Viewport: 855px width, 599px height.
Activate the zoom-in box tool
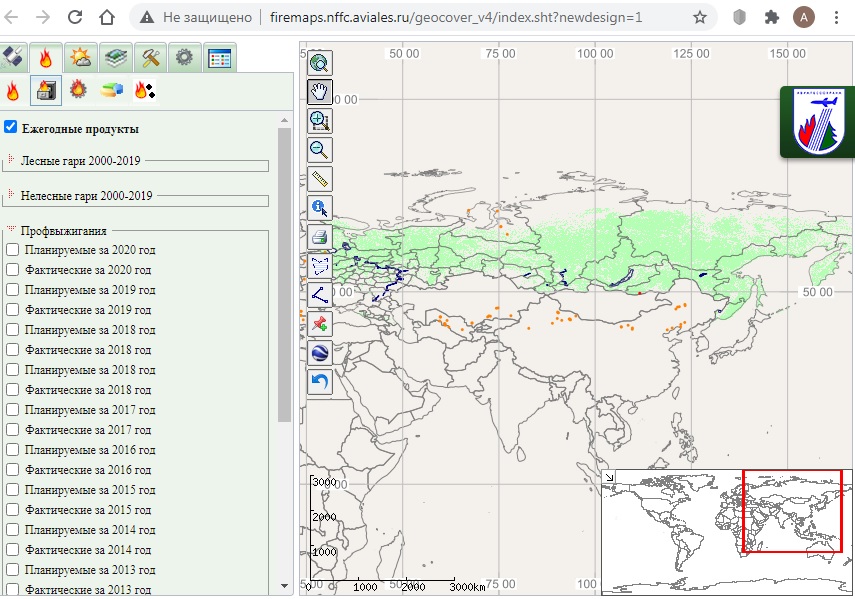click(319, 121)
